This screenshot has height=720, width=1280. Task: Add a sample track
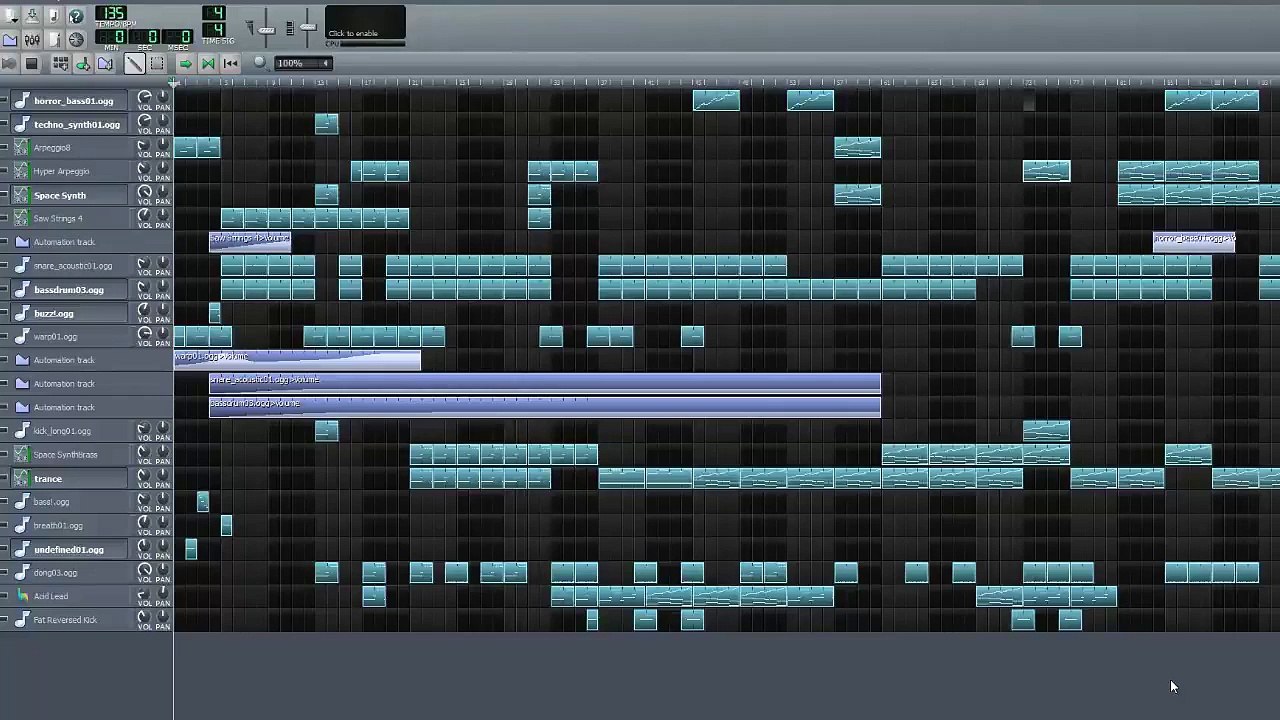[x=83, y=64]
